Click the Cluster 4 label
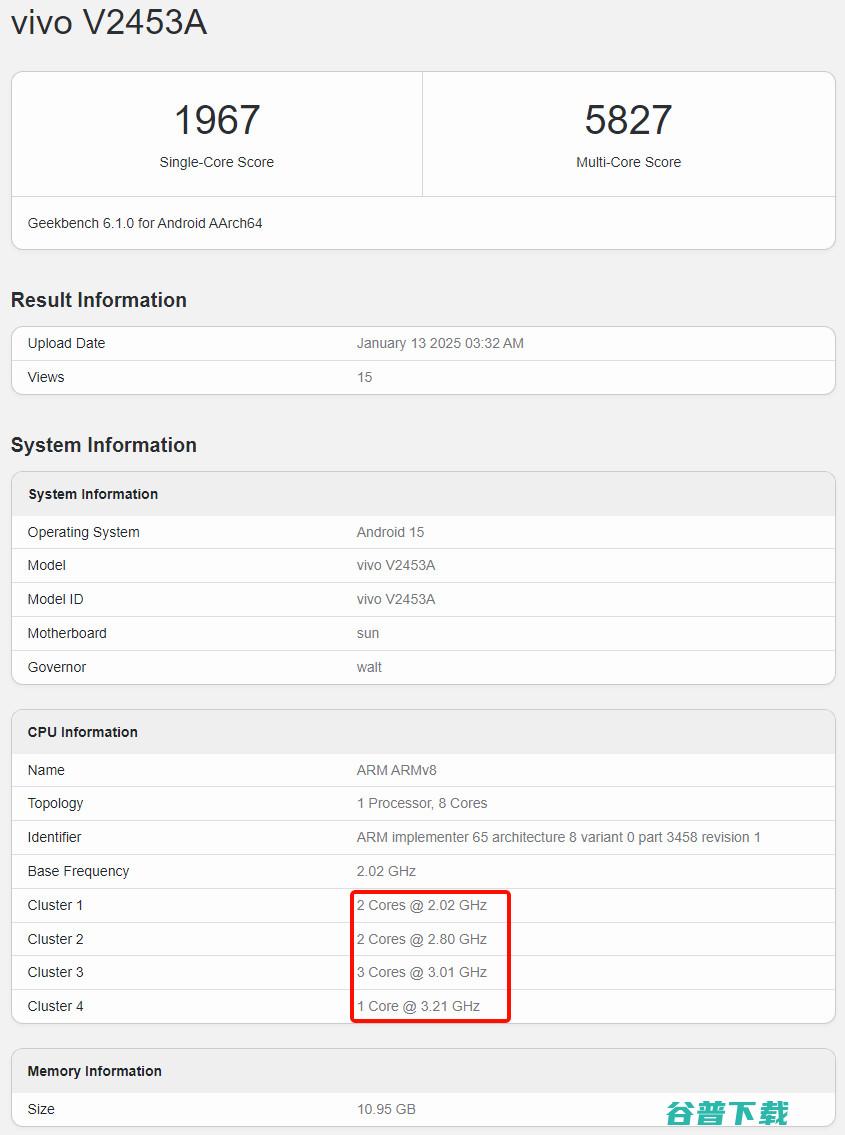The image size is (845, 1135). (x=55, y=1006)
